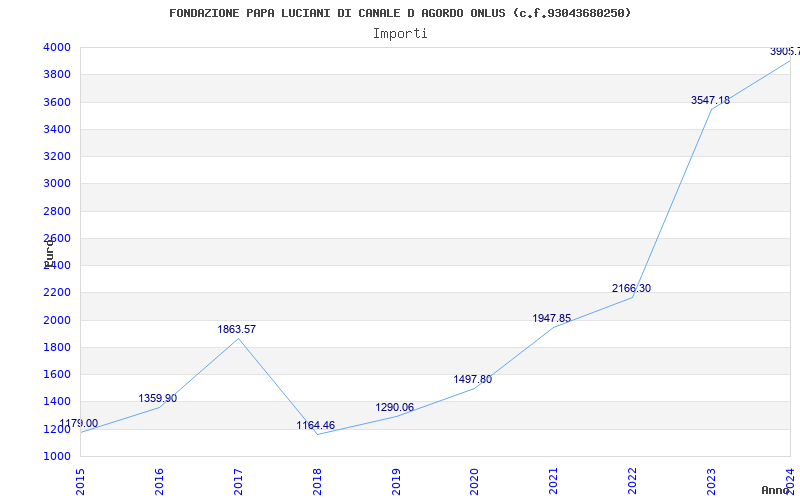Viewport: 800px width, 500px height.
Task: Click the 1947.85 data label
Action: click(552, 319)
